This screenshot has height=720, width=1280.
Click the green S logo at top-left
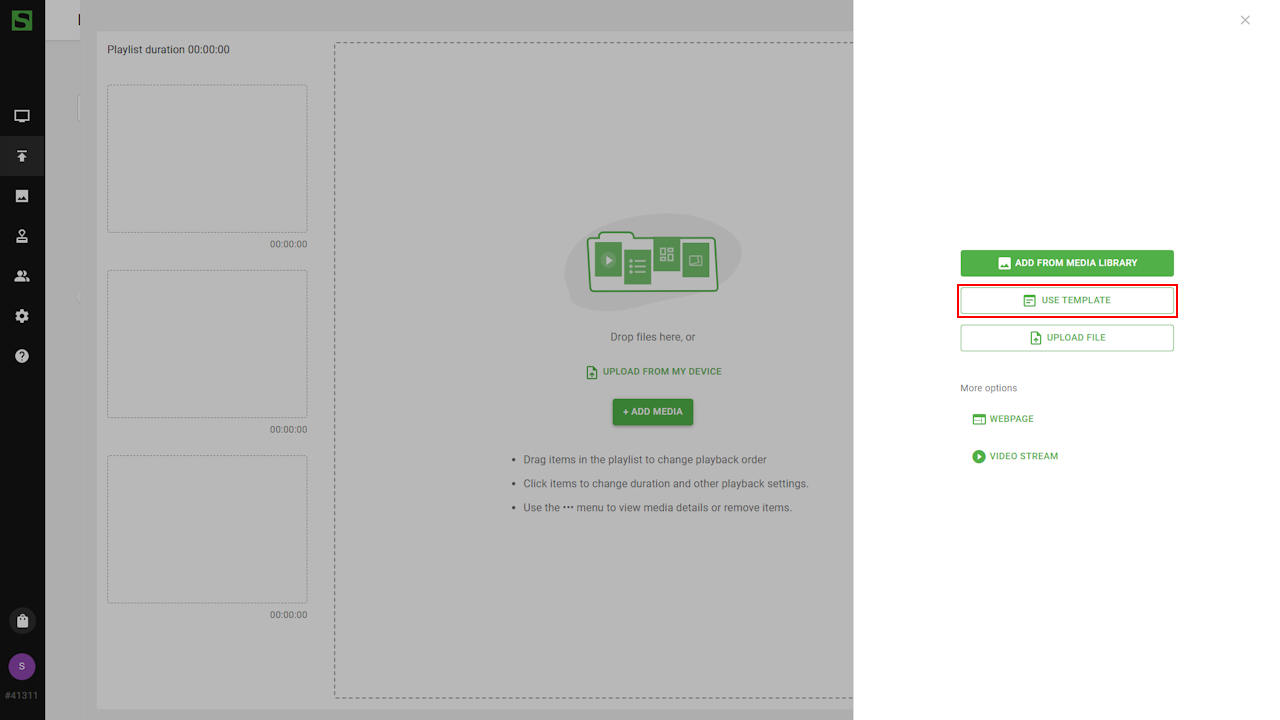pos(22,20)
